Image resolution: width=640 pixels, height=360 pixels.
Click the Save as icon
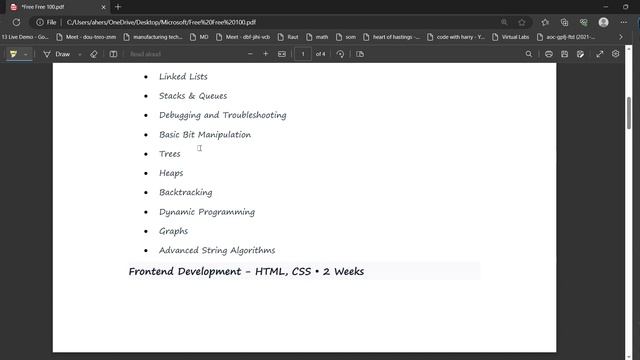click(x=580, y=54)
